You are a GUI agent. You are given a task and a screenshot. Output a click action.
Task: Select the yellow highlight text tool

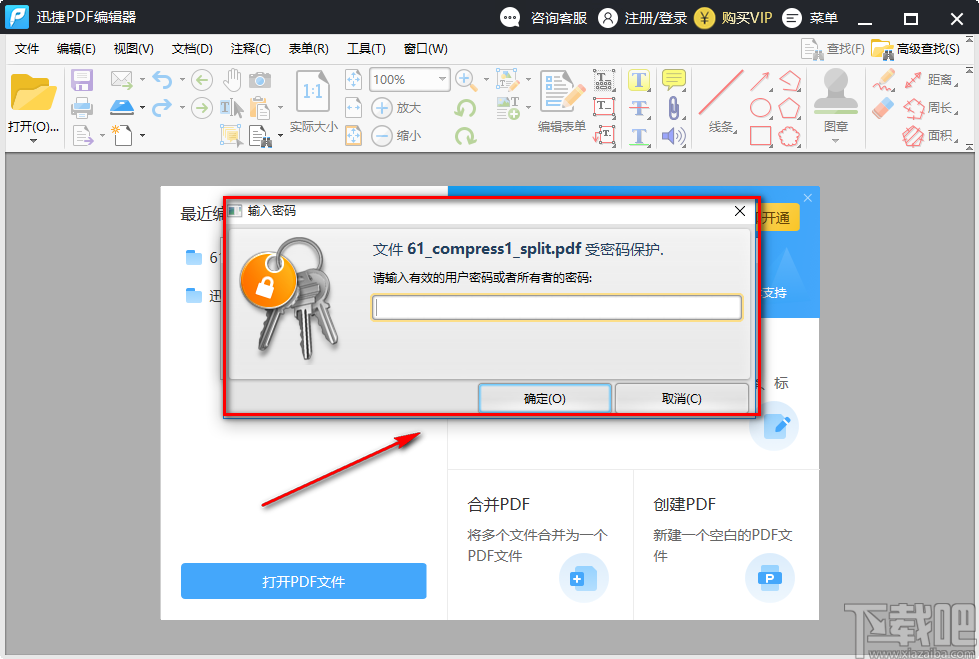(638, 80)
